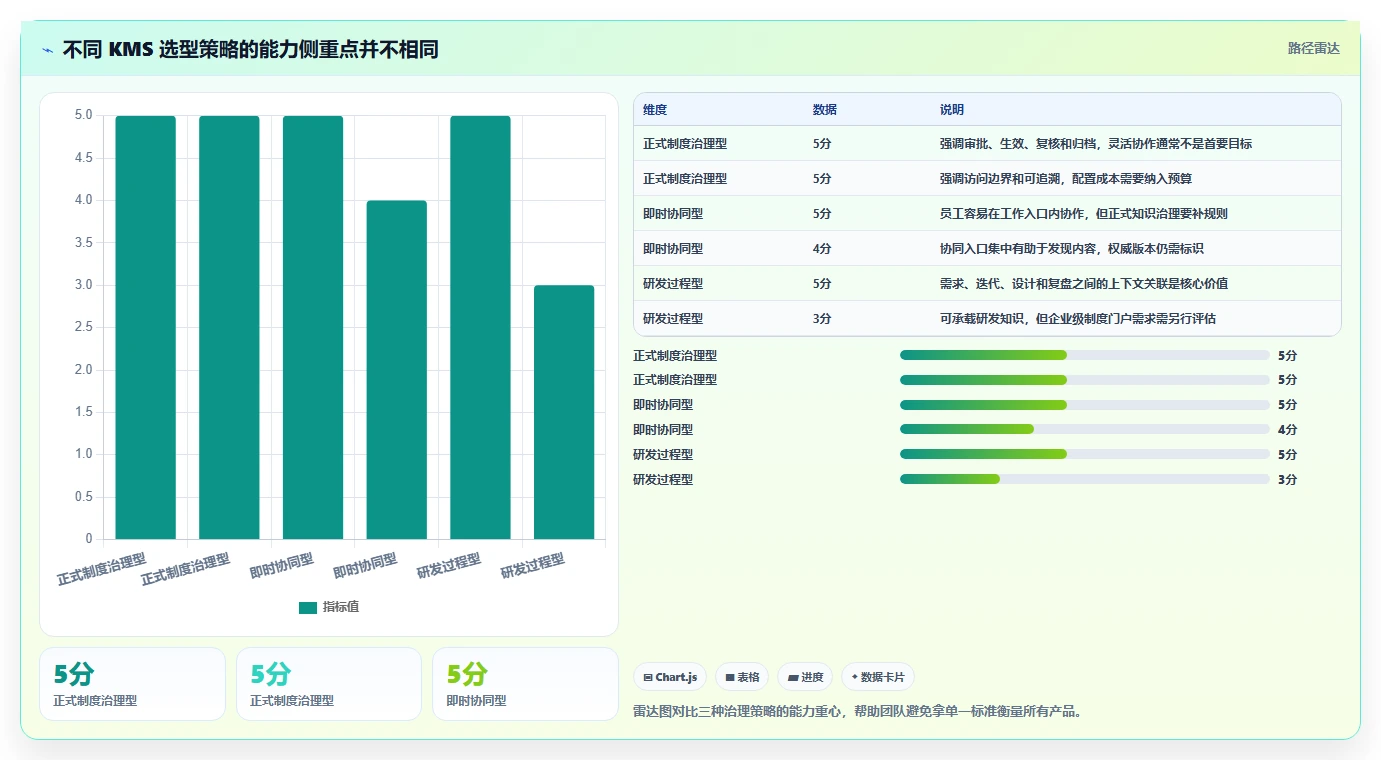Click the 4分 label beside the progress bar
This screenshot has width=1381, height=760.
tap(1287, 429)
